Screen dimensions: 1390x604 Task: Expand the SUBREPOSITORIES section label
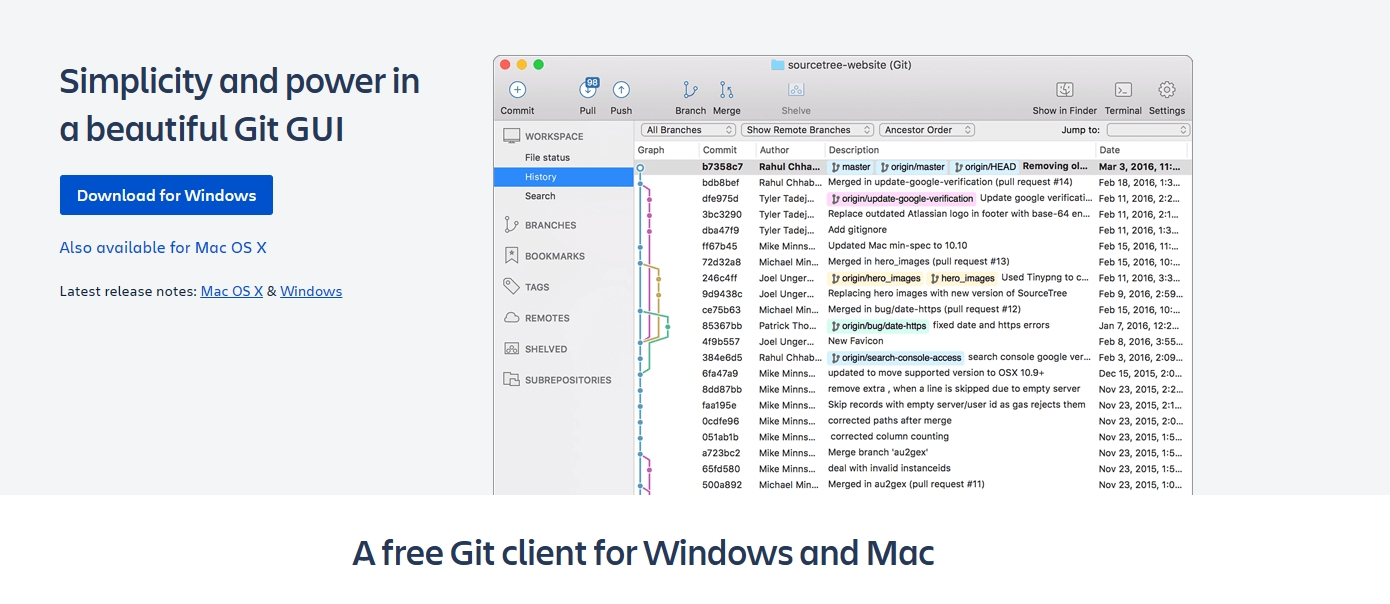click(568, 380)
